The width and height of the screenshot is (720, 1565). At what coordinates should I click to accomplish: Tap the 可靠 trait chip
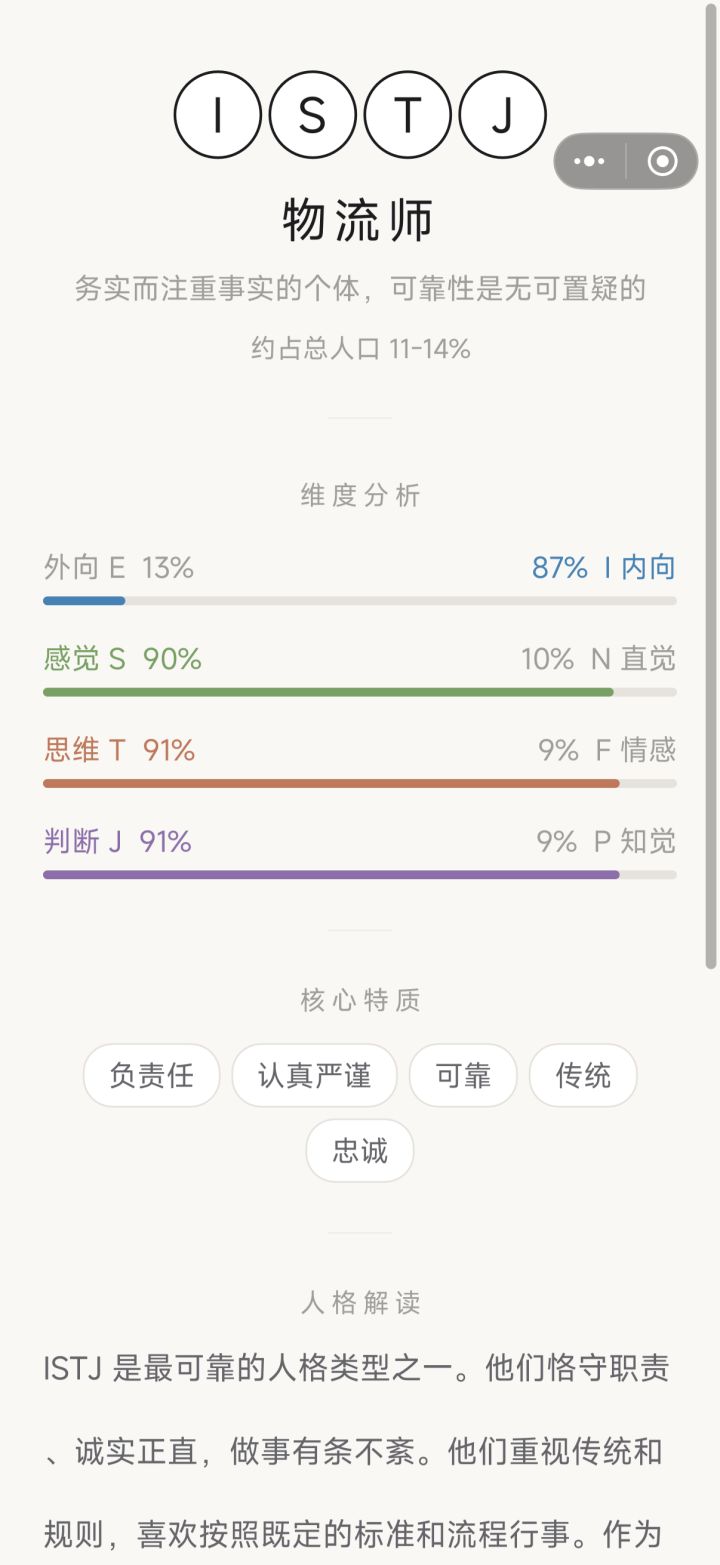(x=463, y=1075)
